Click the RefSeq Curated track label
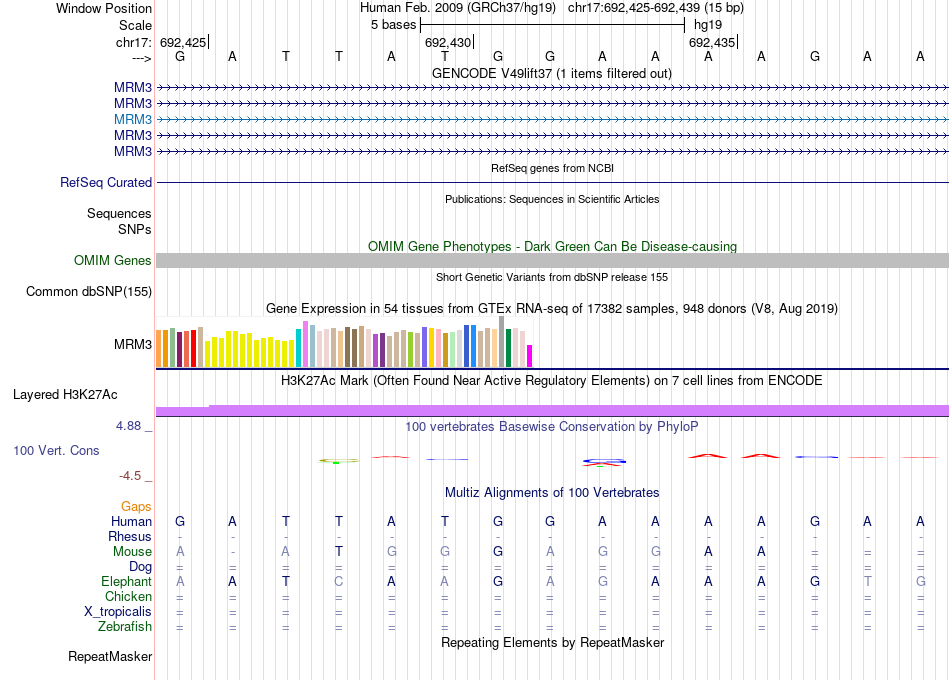This screenshot has width=950, height=680. pyautogui.click(x=106, y=182)
